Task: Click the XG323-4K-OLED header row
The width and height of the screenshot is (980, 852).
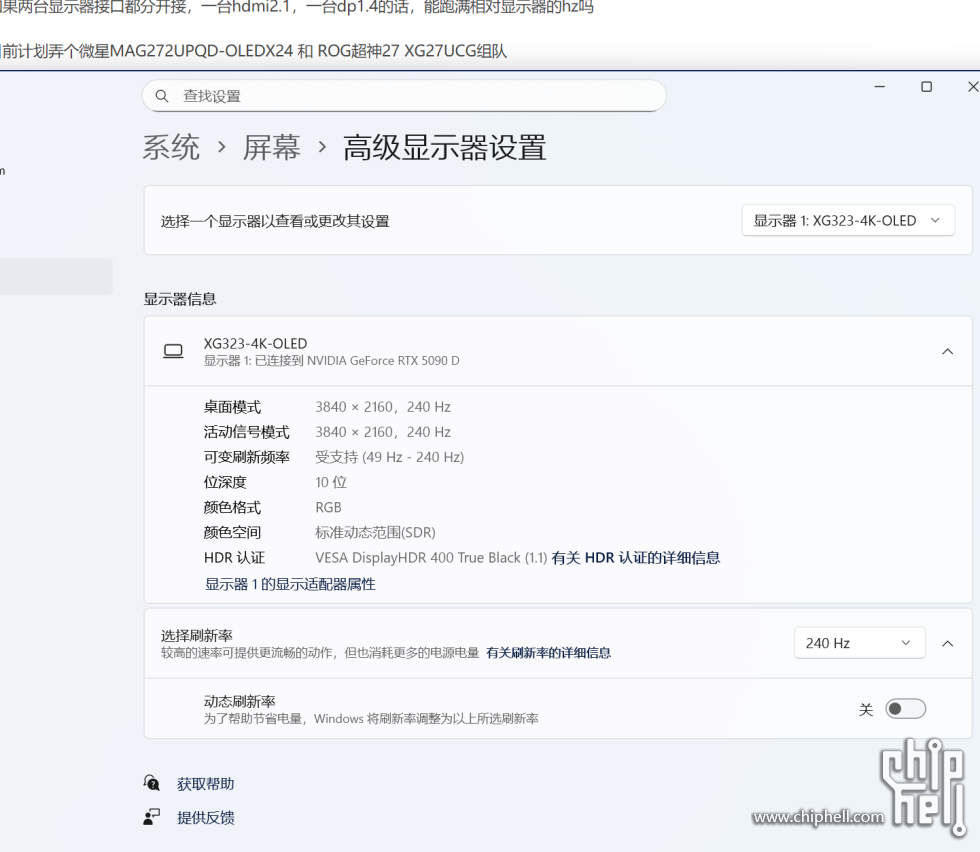Action: (500, 351)
